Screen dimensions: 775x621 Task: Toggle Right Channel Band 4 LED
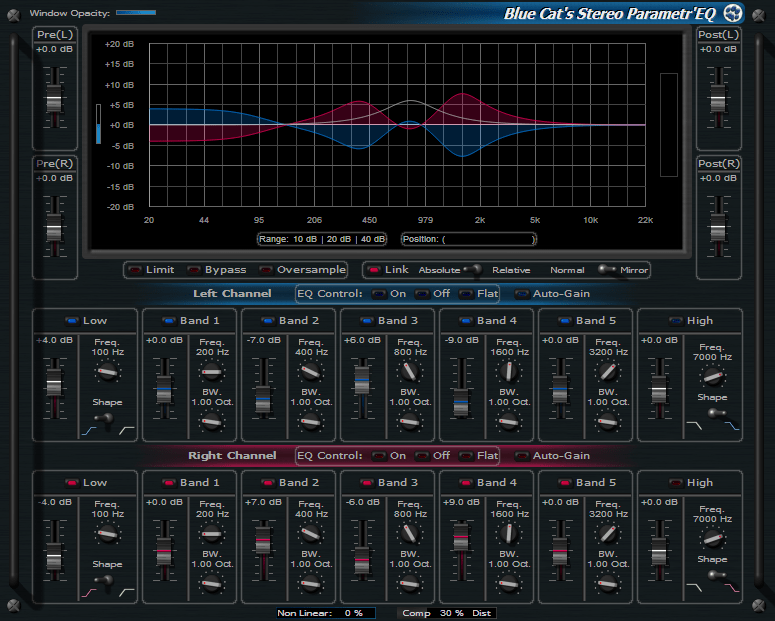[x=466, y=483]
